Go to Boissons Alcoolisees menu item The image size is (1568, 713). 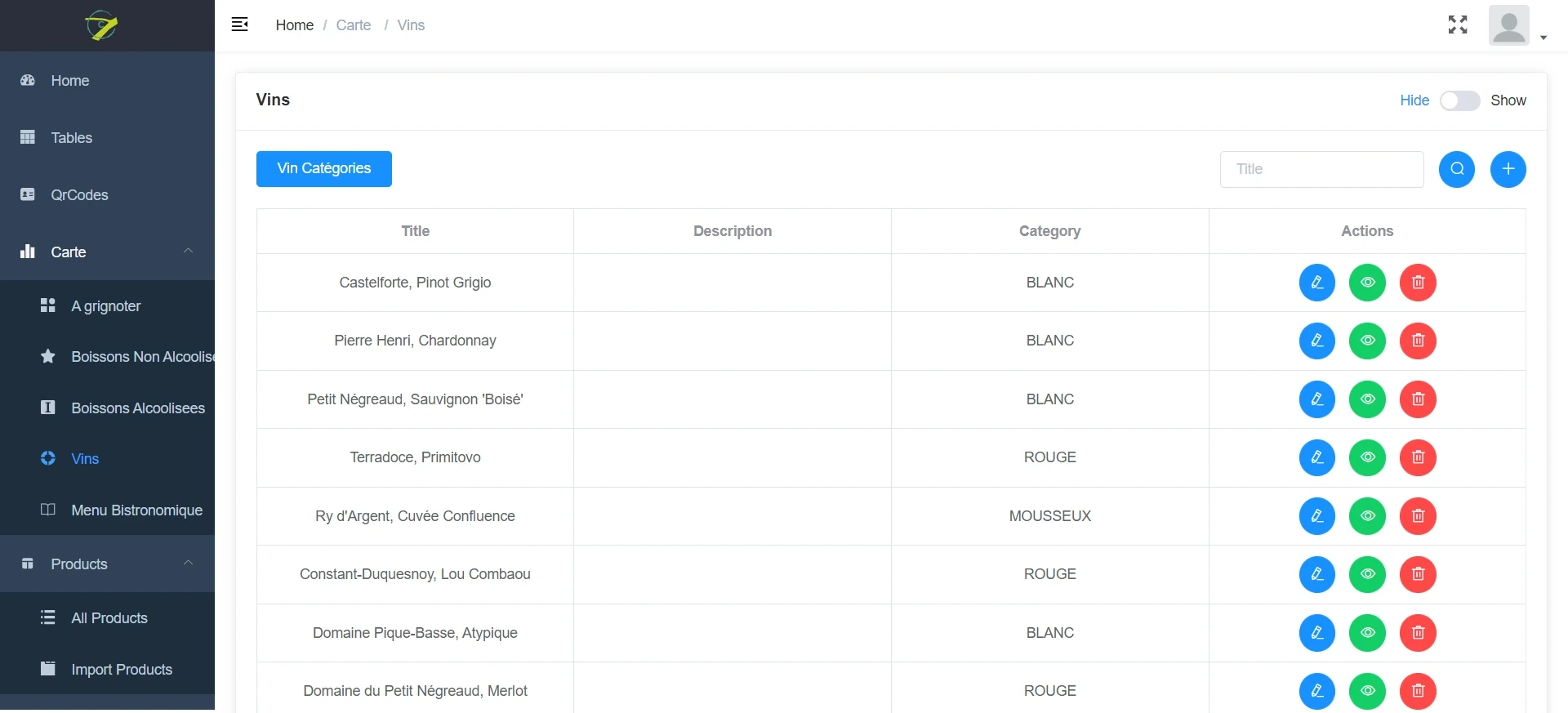coord(137,408)
